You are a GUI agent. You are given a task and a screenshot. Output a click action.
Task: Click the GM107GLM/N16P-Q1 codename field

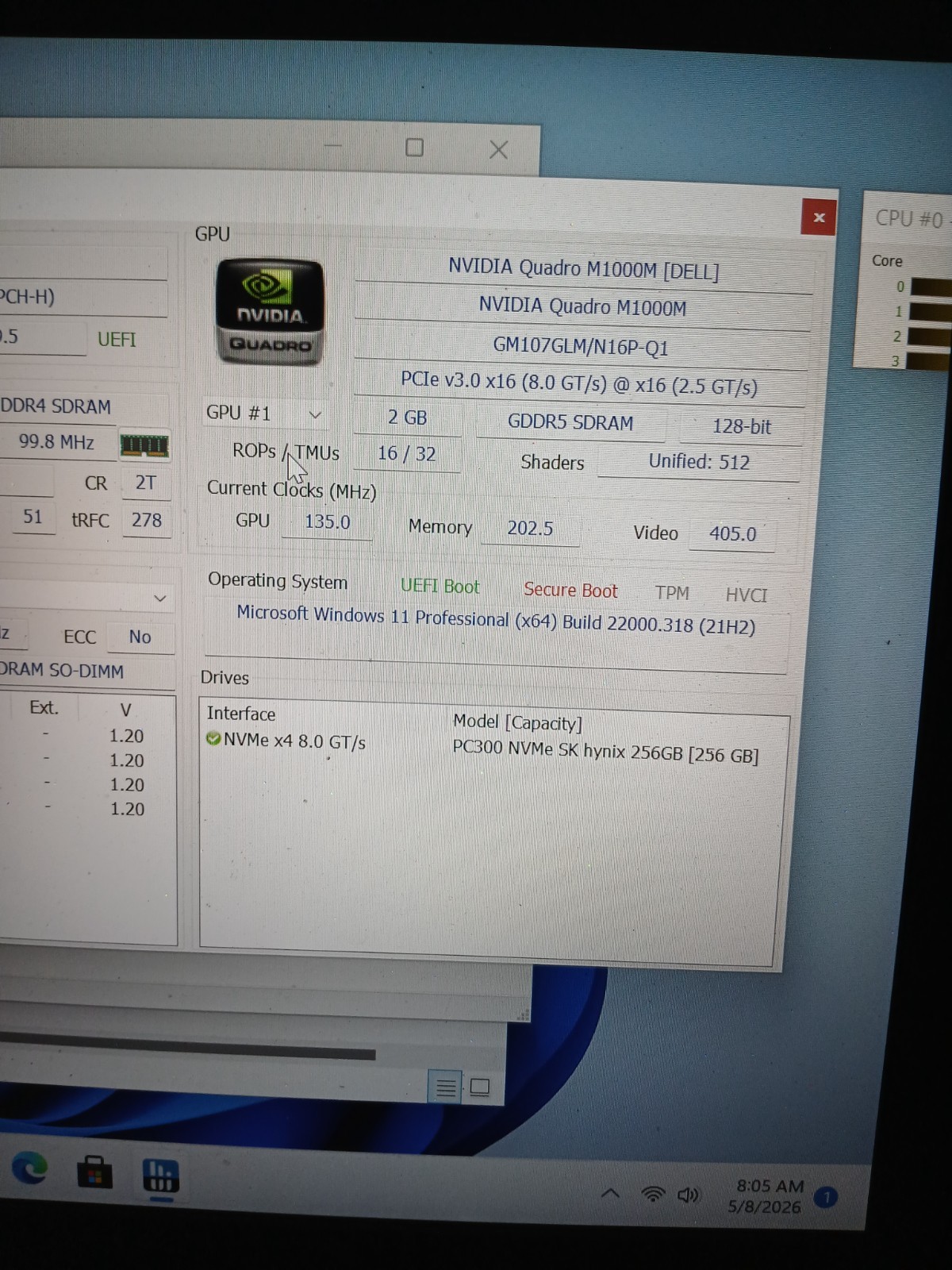click(x=581, y=346)
